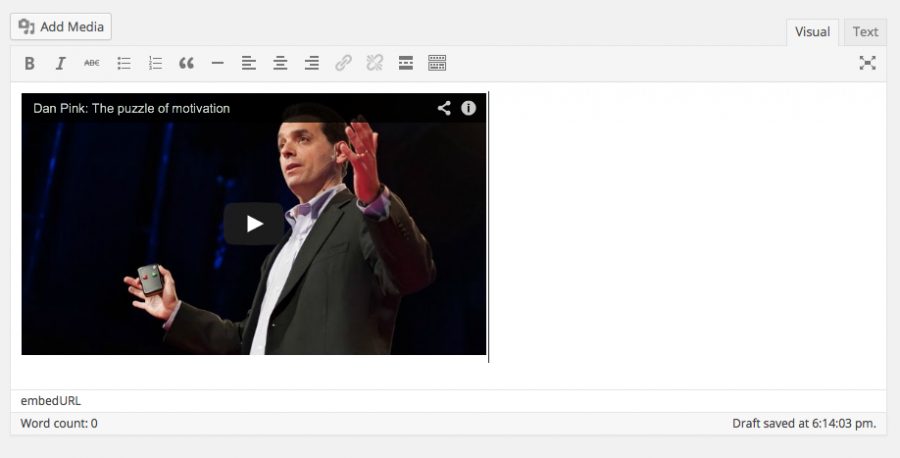
Task: Click the video title "Dan Pink: The puzzle of motivation"
Action: (x=131, y=108)
